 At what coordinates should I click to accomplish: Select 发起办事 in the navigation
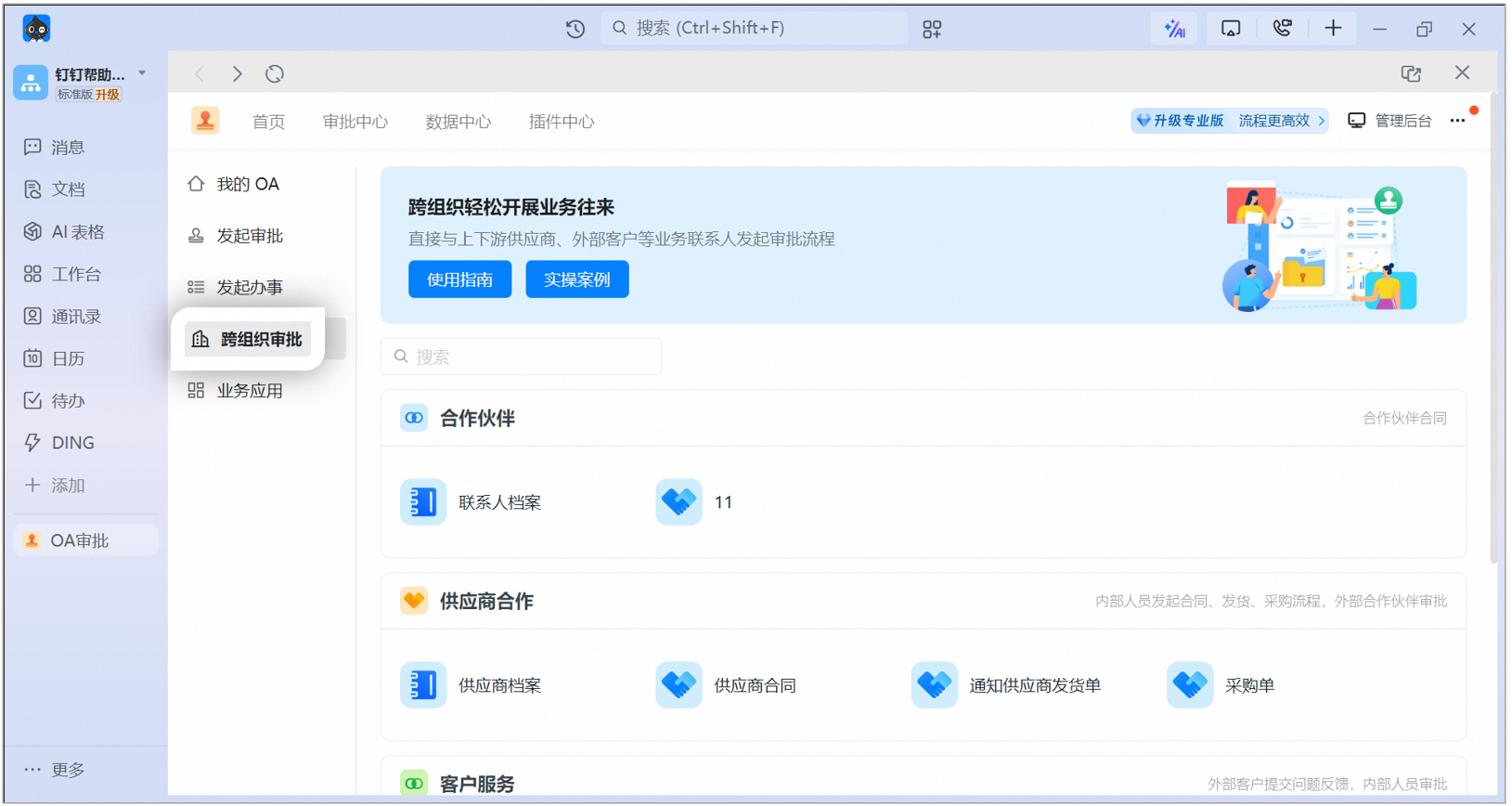coord(249,288)
